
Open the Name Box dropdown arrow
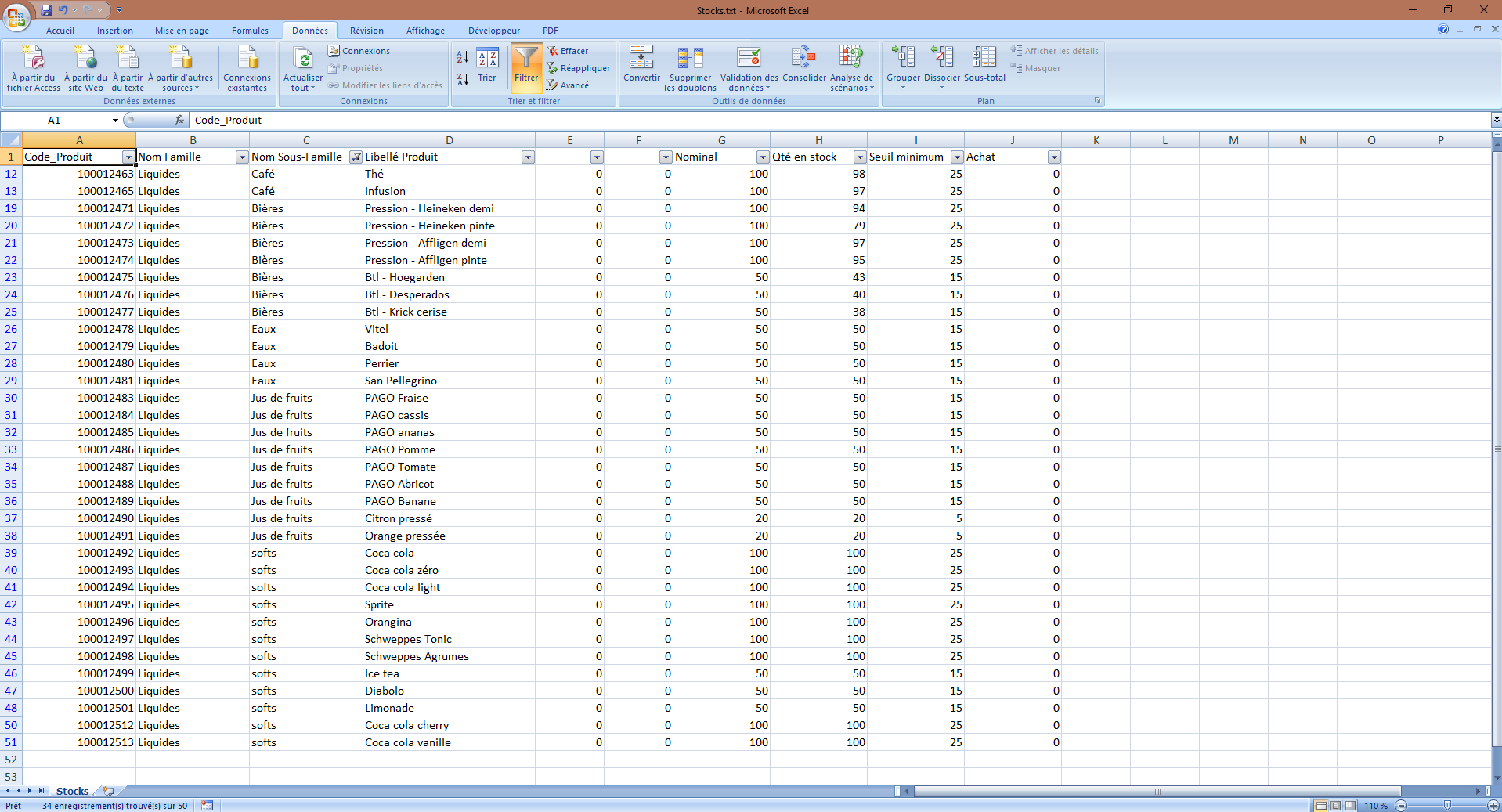click(x=115, y=120)
